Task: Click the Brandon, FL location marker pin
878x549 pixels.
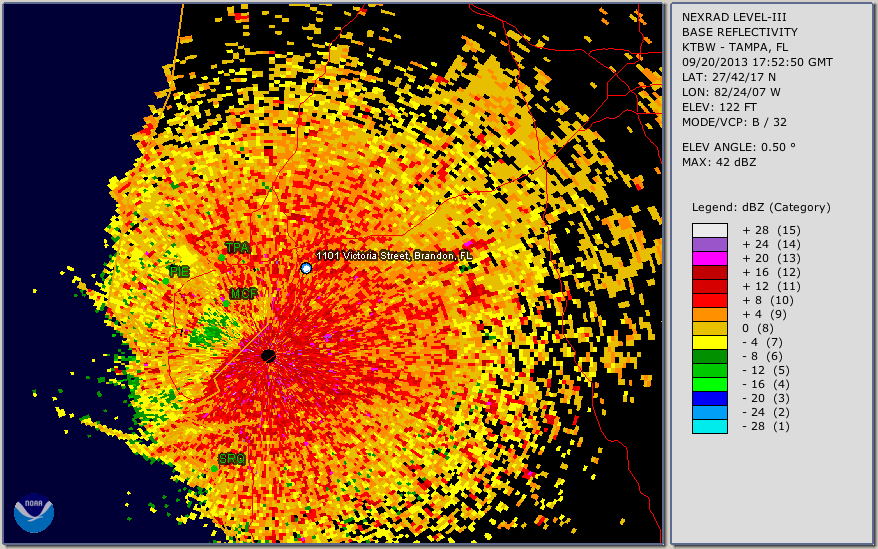Action: (306, 268)
